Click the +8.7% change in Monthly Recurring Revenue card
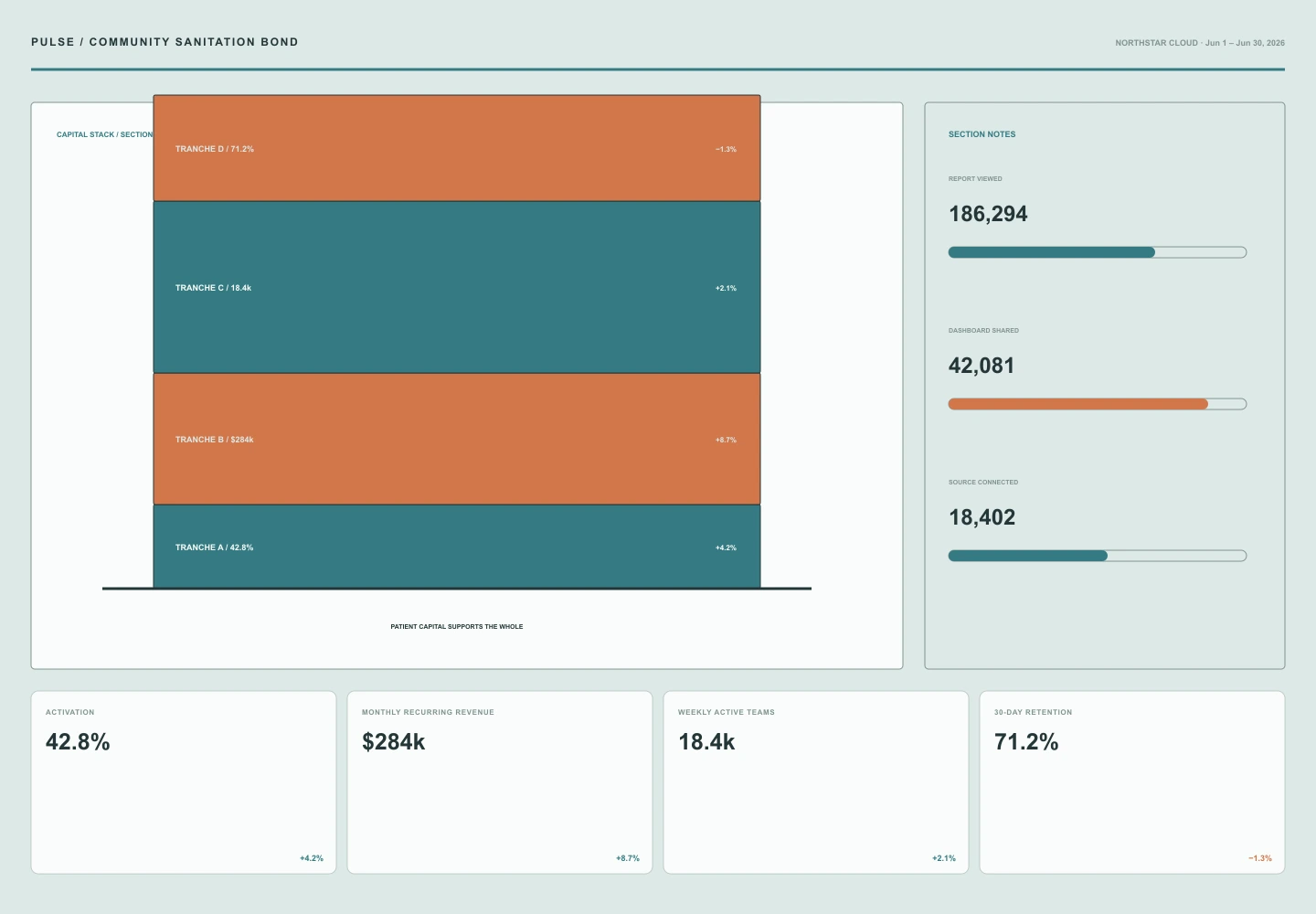This screenshot has height=914, width=1316. coord(628,858)
